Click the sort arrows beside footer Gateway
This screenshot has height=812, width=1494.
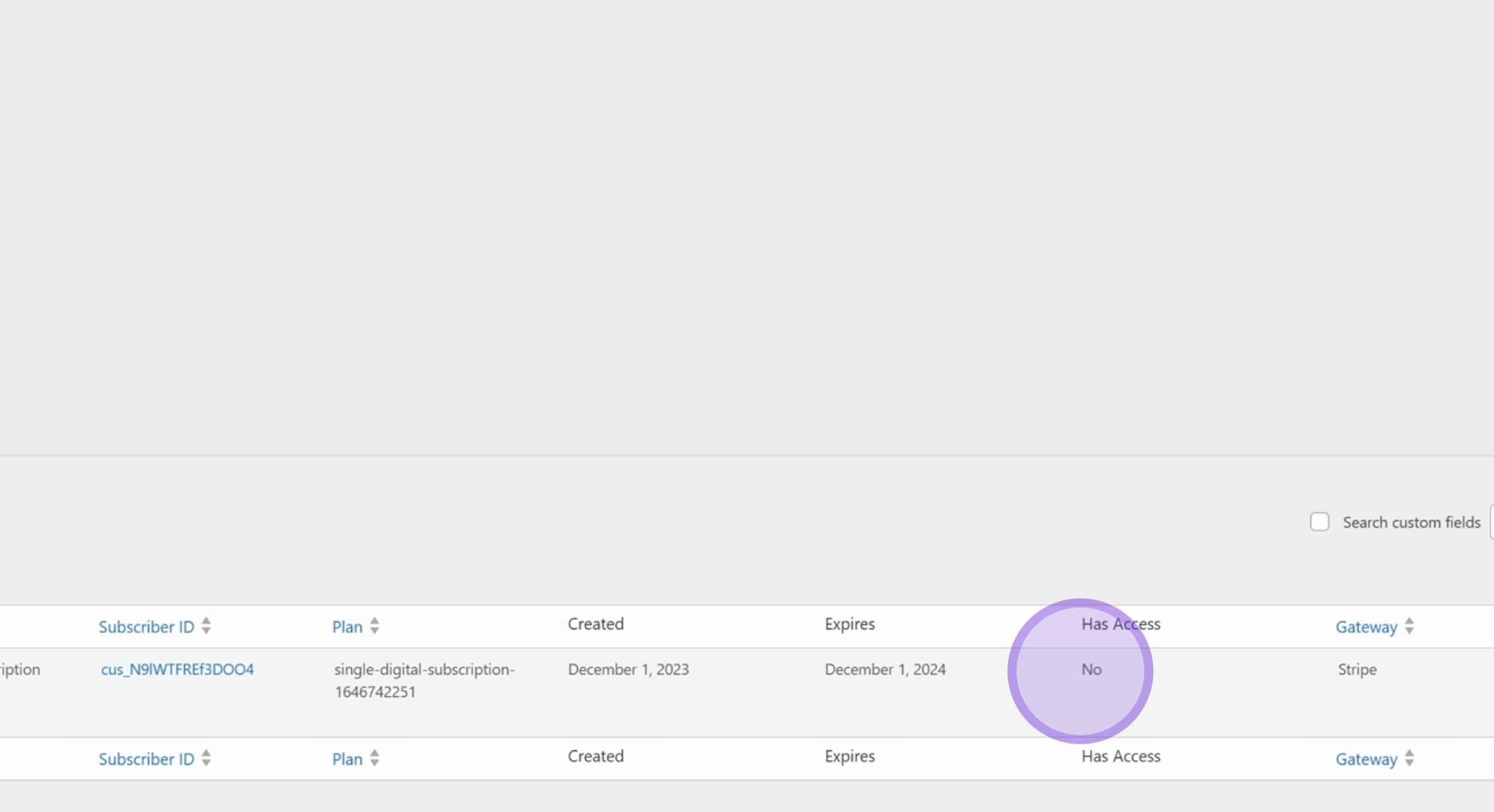tap(1410, 759)
